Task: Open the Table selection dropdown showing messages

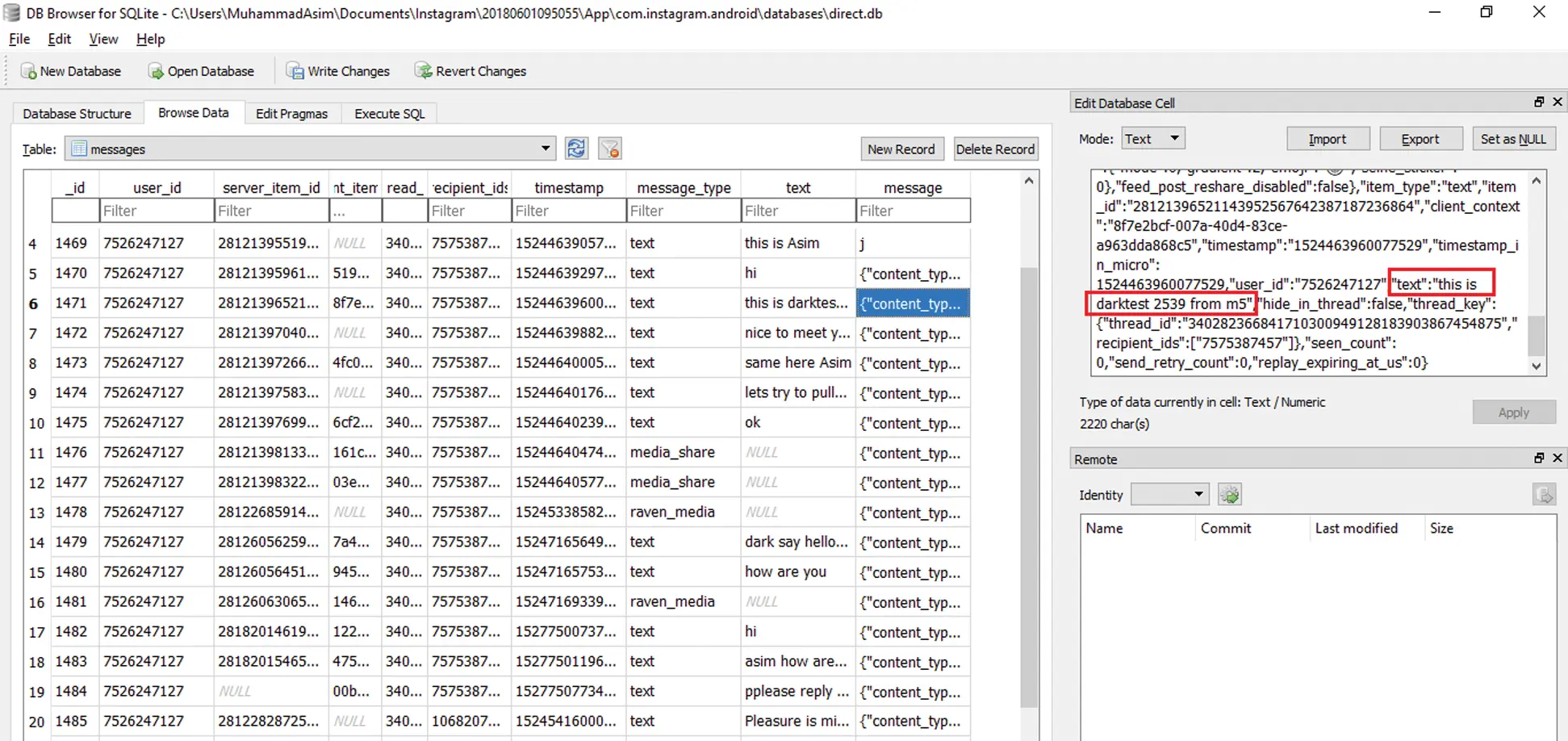Action: (x=311, y=149)
